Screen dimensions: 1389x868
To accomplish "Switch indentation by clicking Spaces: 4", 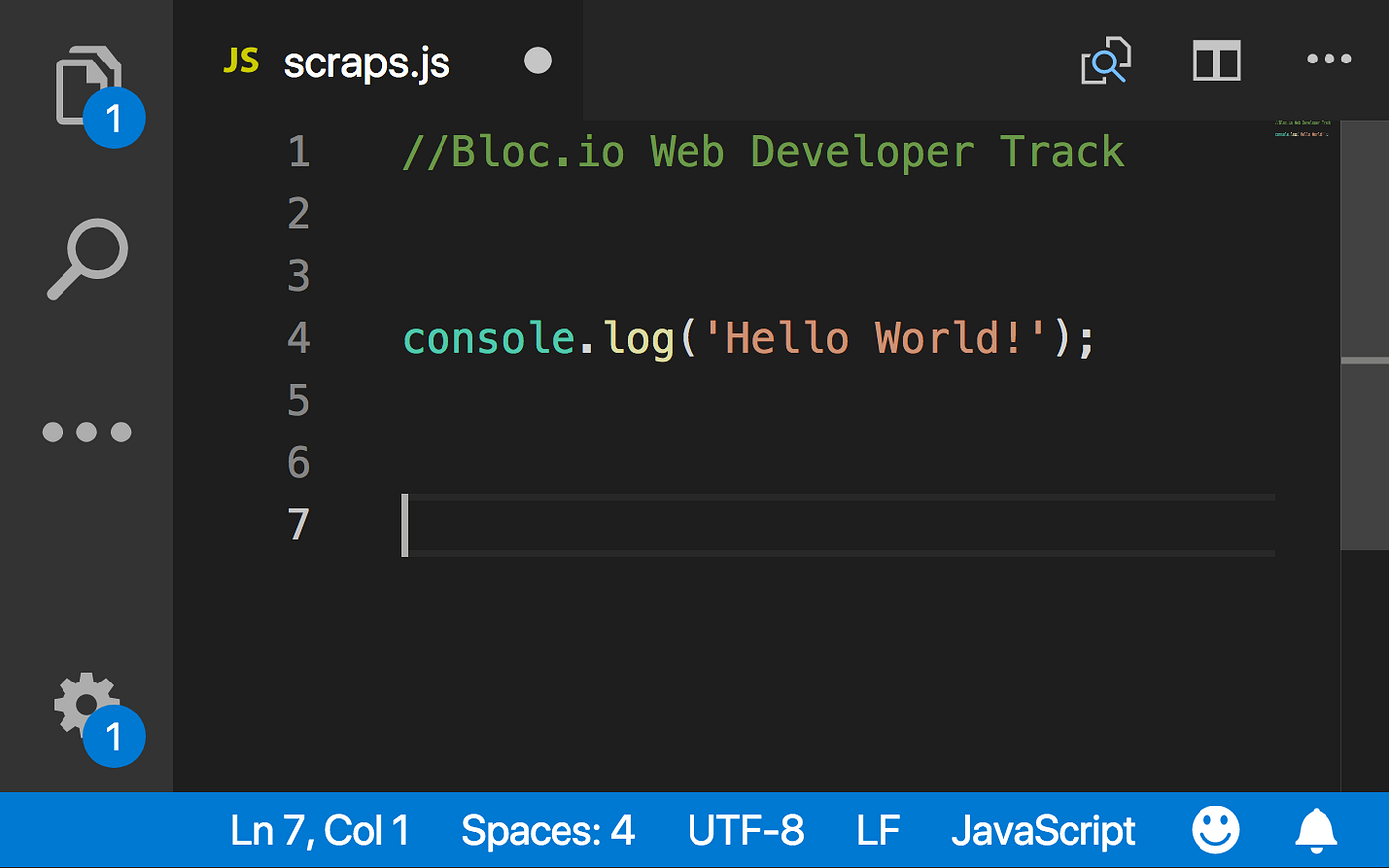I will pyautogui.click(x=549, y=830).
